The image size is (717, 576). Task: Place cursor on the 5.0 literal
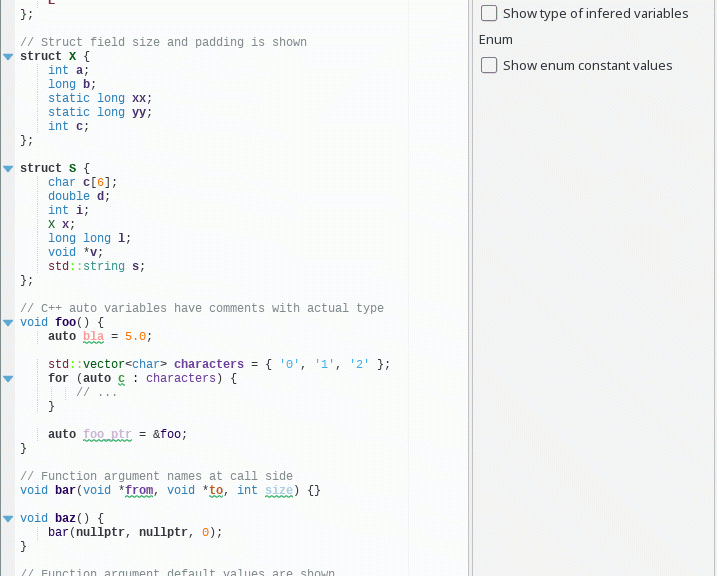coord(138,337)
